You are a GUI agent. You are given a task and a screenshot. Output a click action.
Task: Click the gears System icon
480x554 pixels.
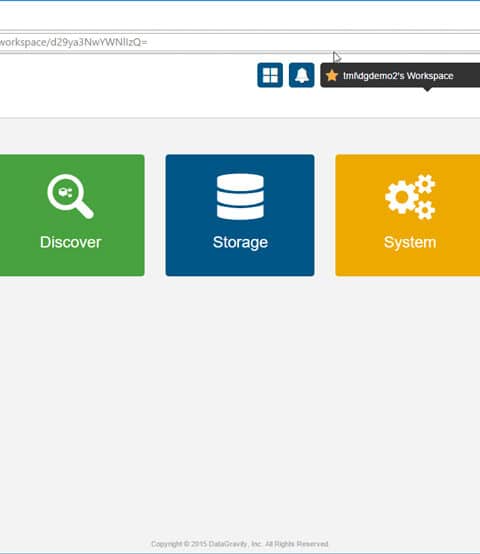(410, 197)
